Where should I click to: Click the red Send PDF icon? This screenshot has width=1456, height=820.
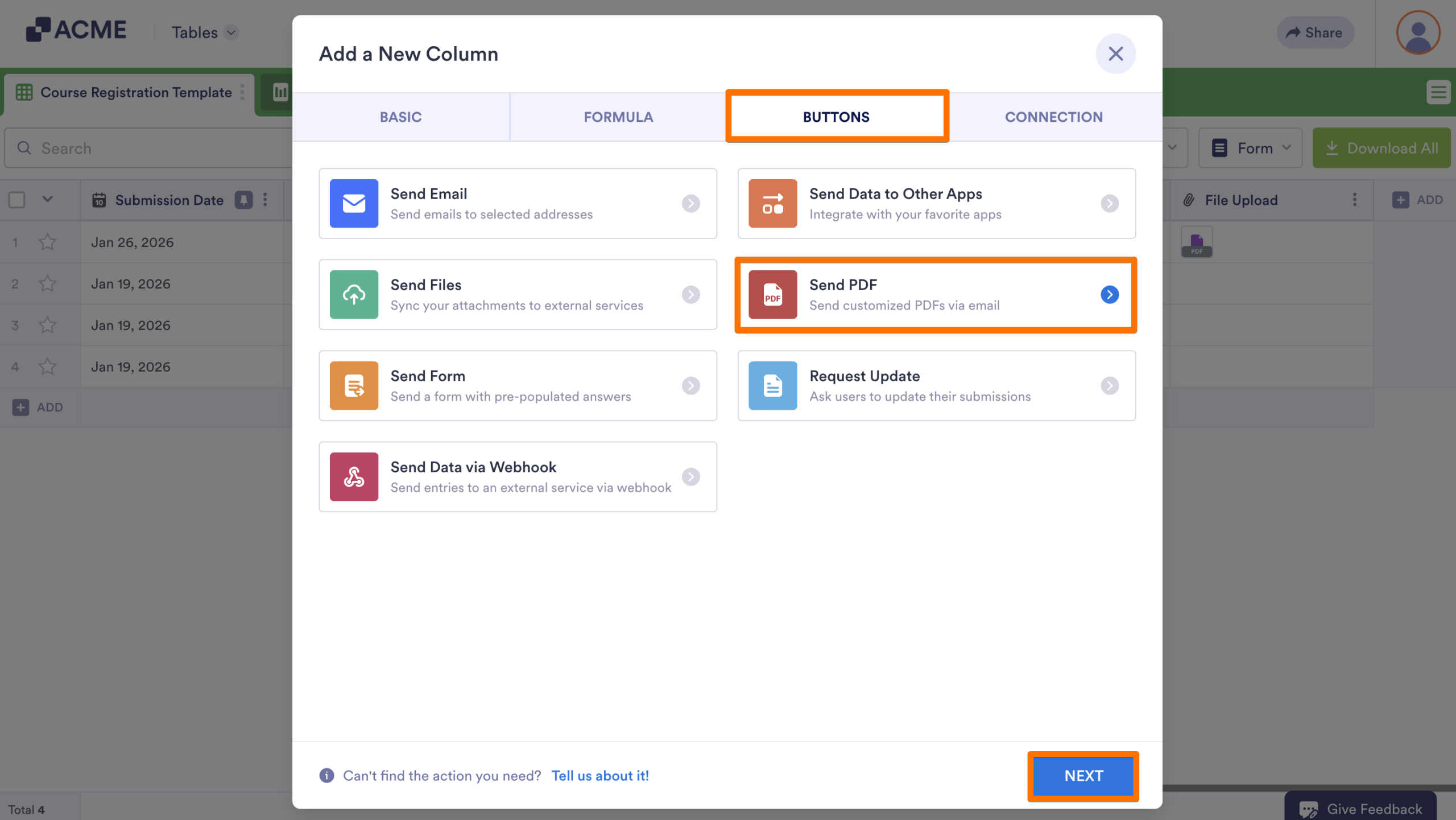click(772, 294)
